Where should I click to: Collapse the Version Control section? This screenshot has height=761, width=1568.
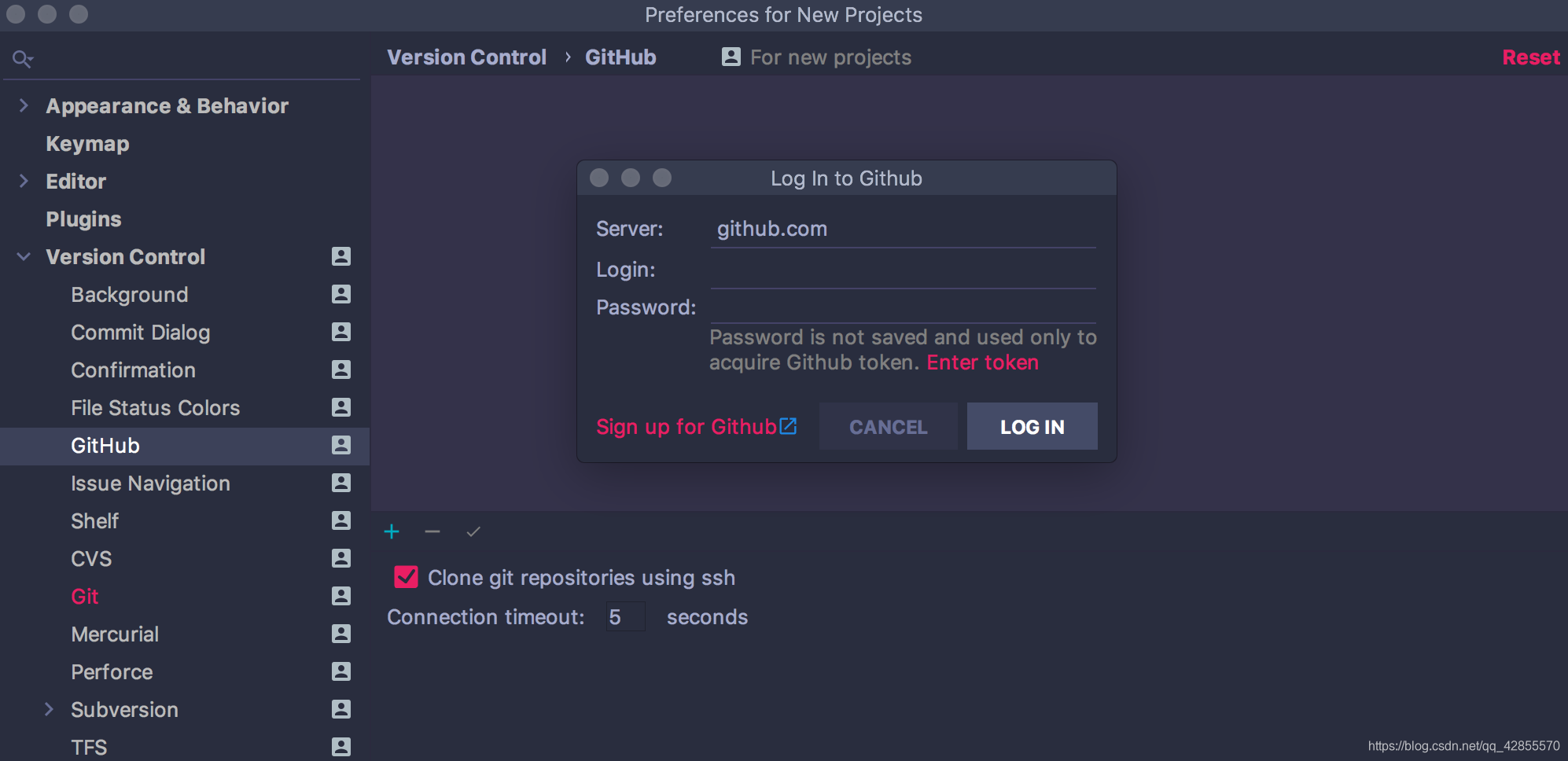24,256
